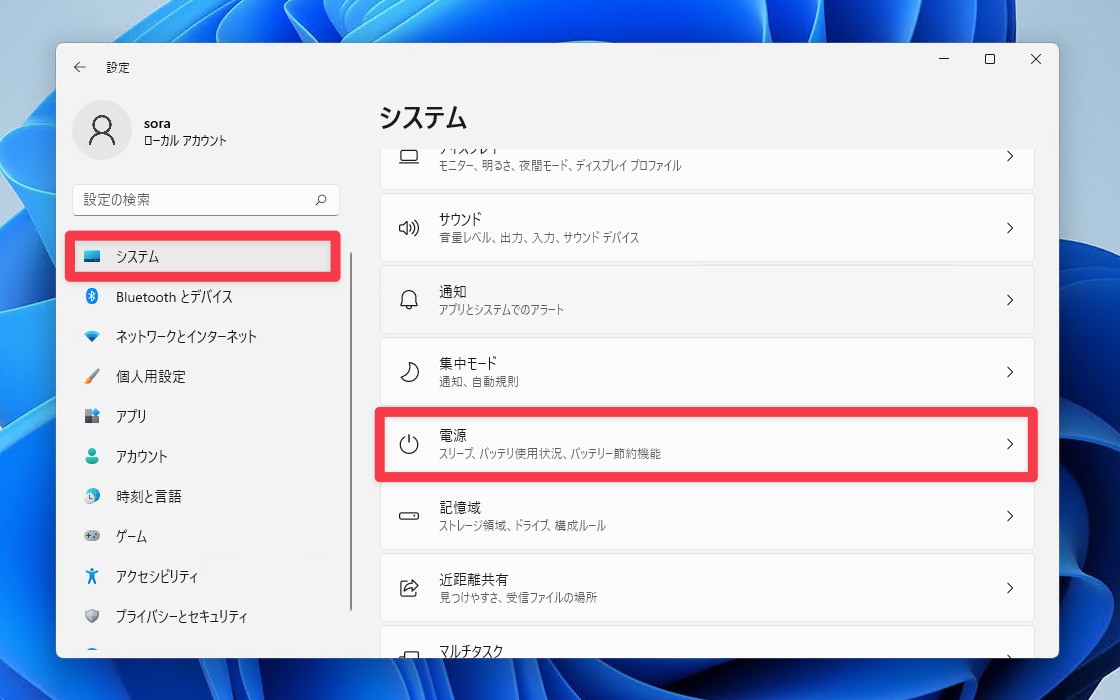Click the network Wi-Fi icon in sidebar
The image size is (1120, 700).
pos(92,336)
